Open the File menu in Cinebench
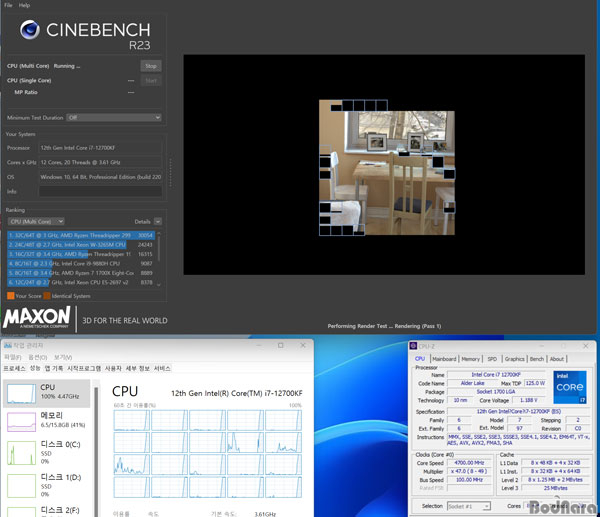This screenshot has height=517, width=600. (8, 5)
